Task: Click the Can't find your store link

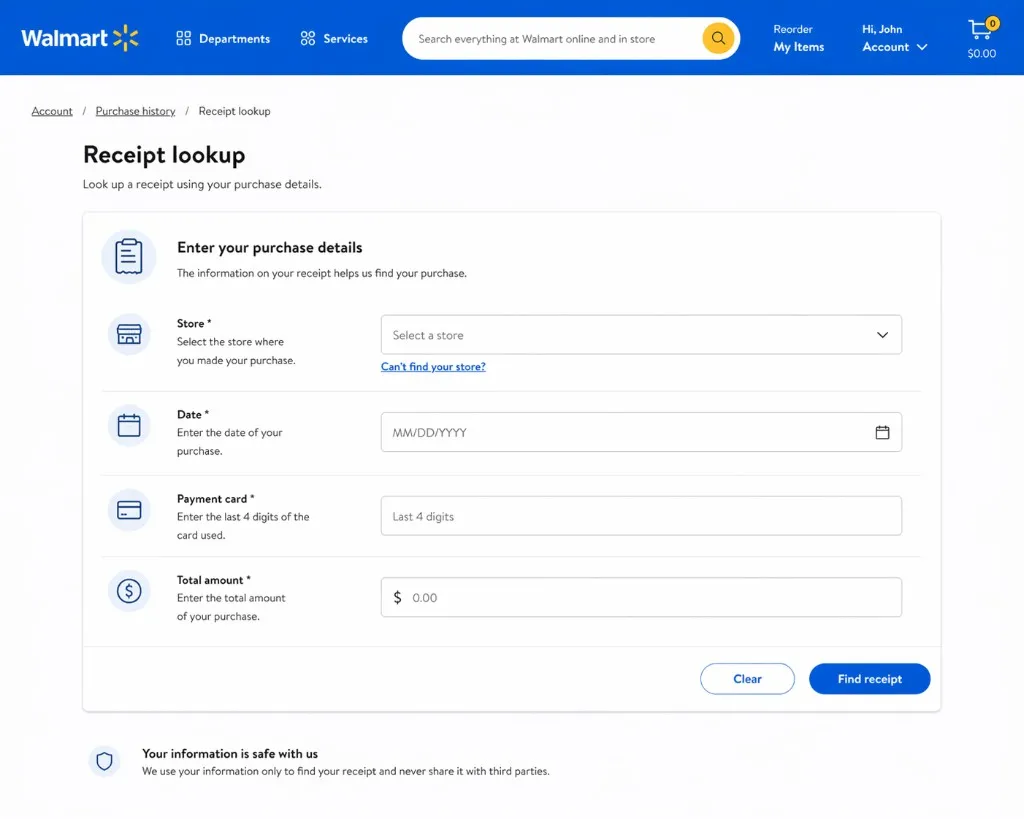Action: pyautogui.click(x=433, y=366)
